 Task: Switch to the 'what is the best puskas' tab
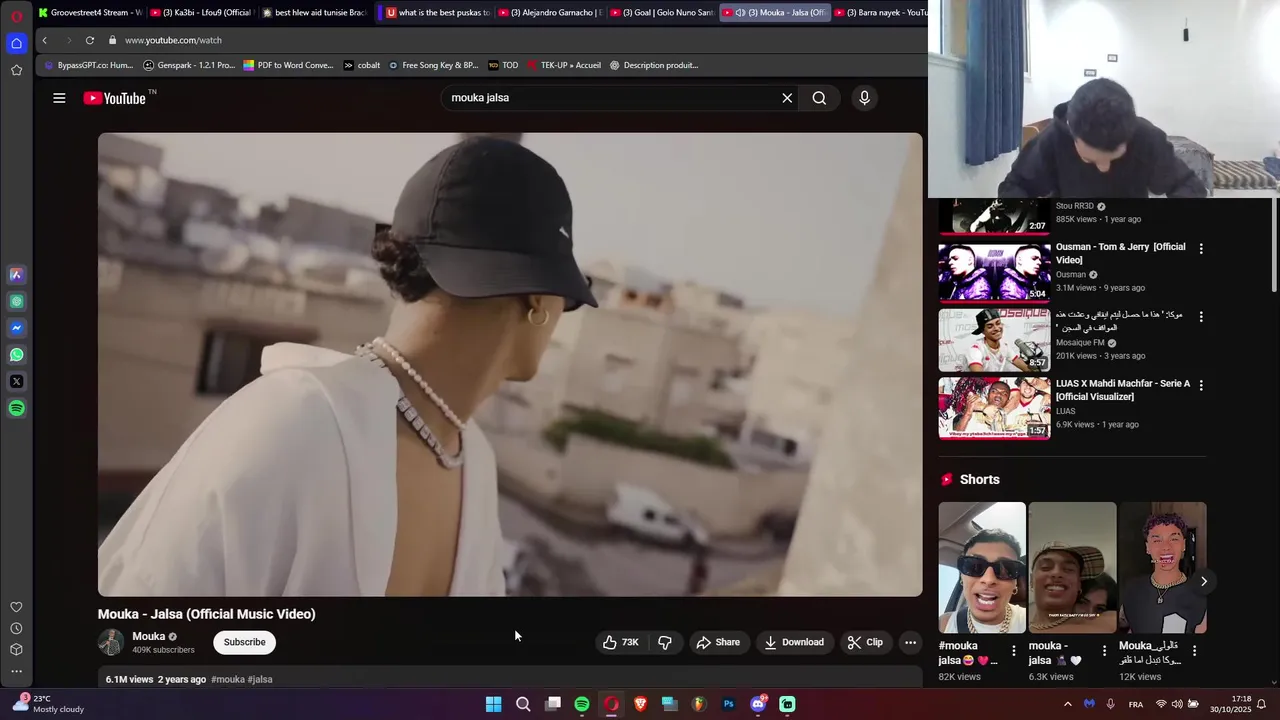[x=438, y=12]
